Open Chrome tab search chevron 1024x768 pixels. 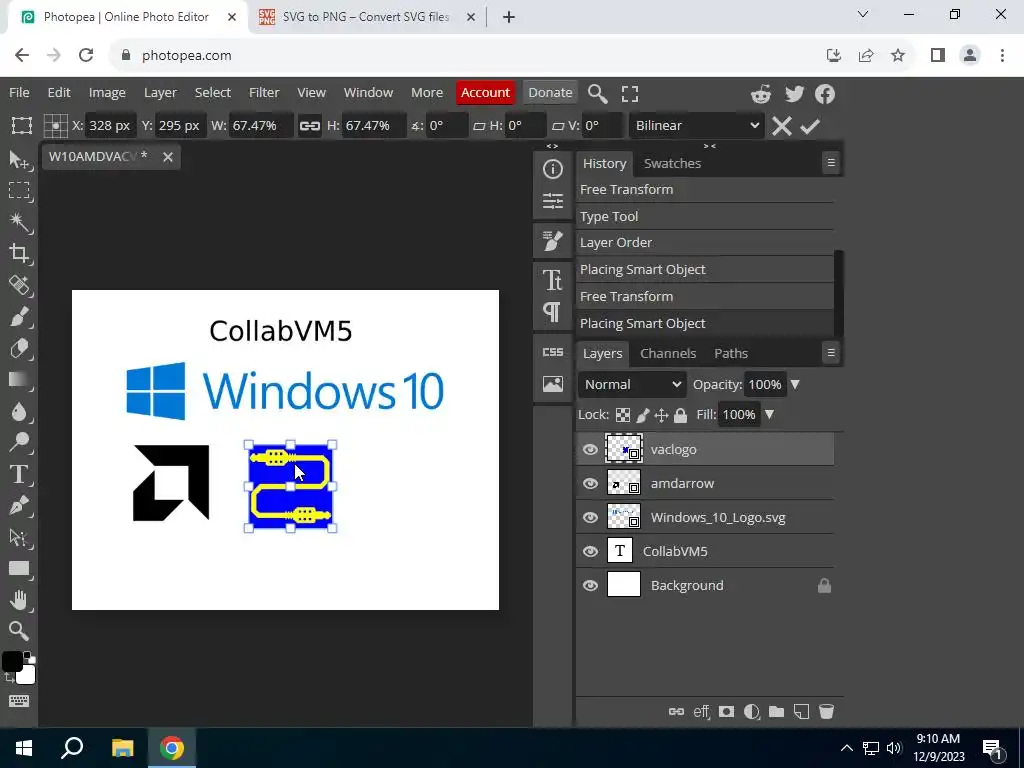point(863,14)
